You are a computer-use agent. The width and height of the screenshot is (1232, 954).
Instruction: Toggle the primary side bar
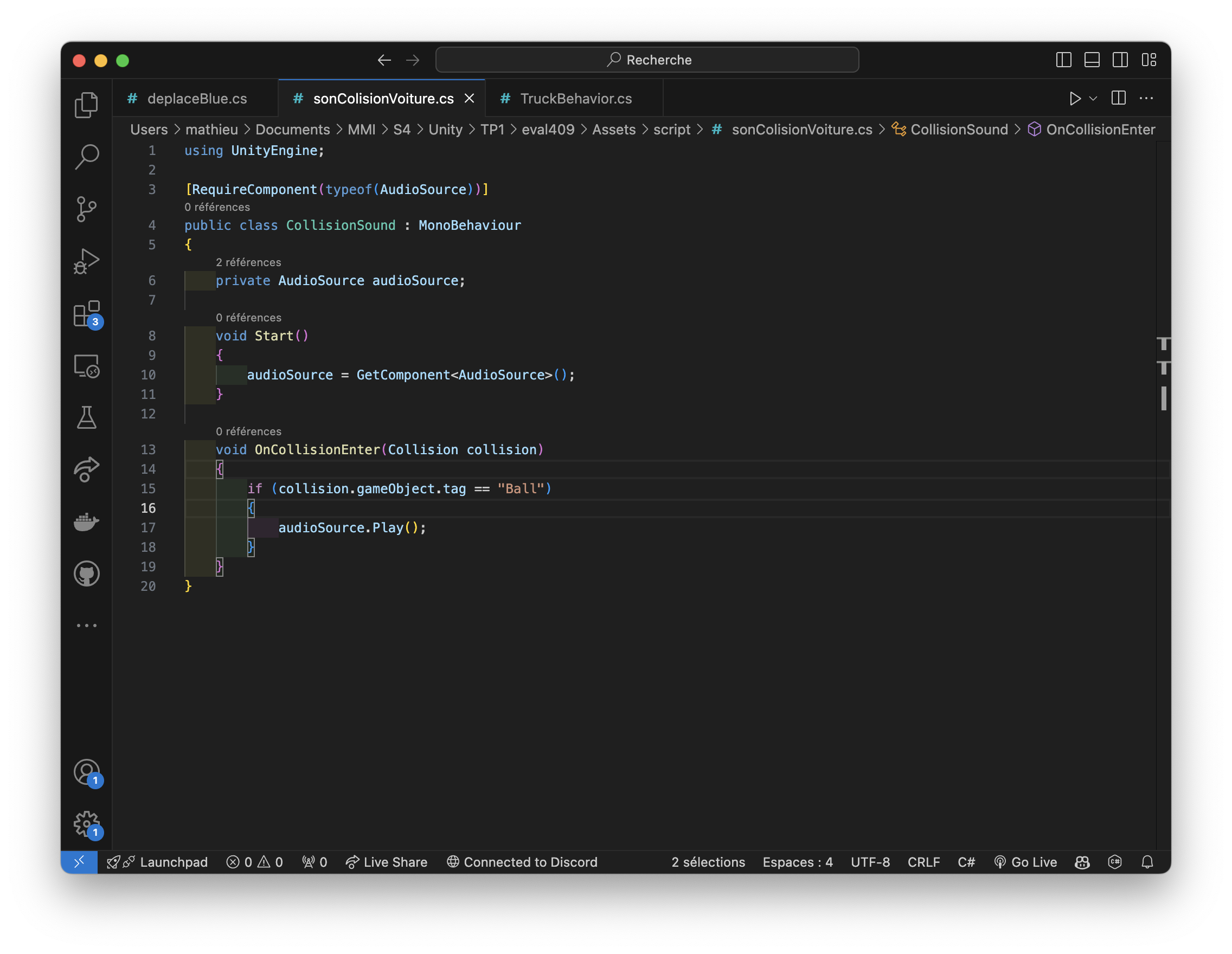click(1063, 60)
